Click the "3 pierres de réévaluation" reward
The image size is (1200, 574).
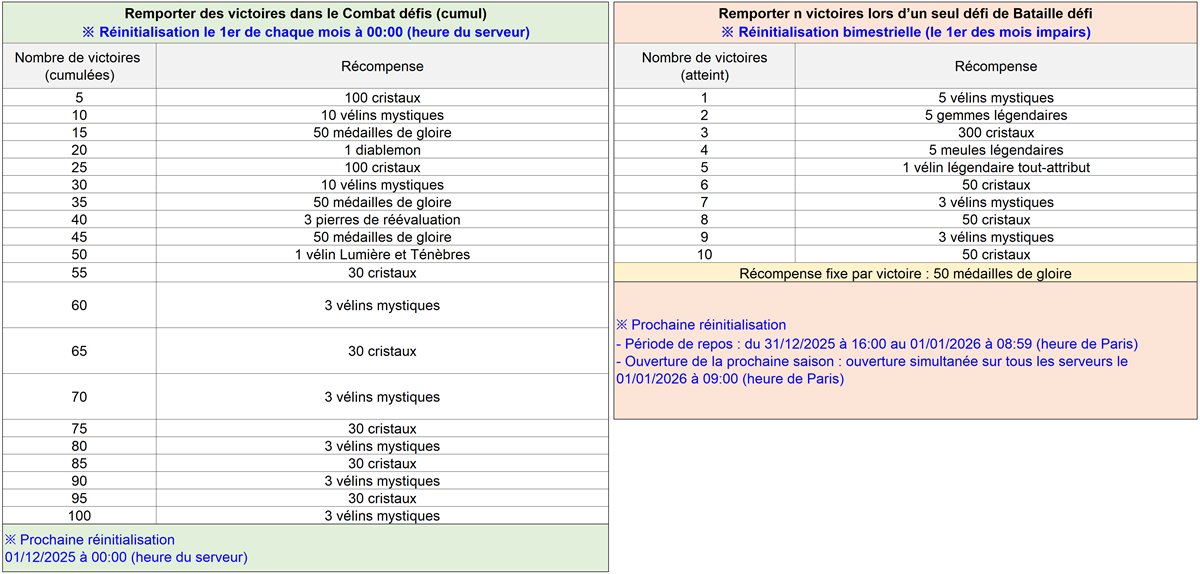tap(382, 220)
